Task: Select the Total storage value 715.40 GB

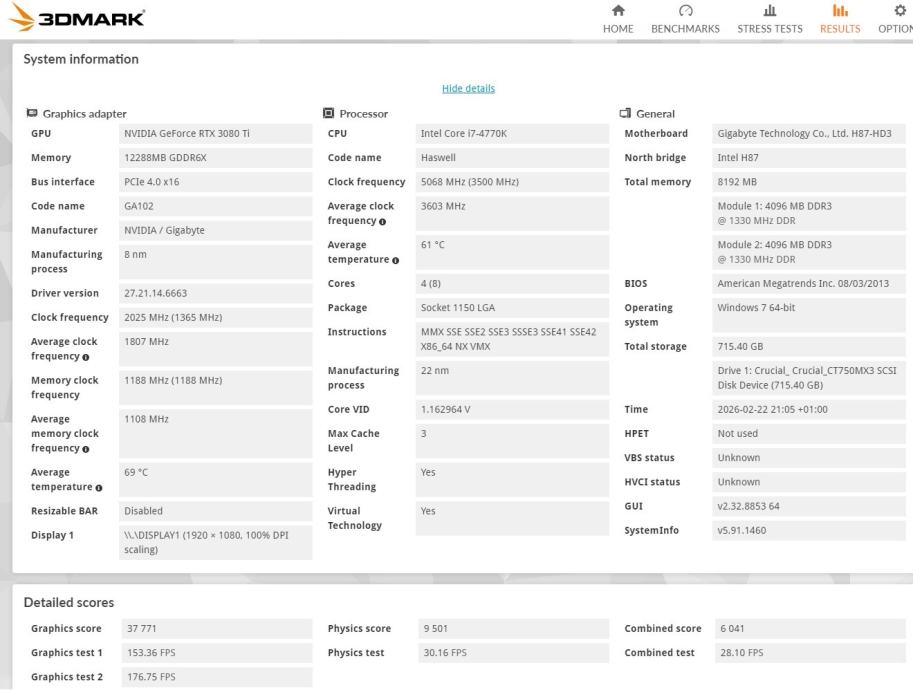Action: click(809, 346)
